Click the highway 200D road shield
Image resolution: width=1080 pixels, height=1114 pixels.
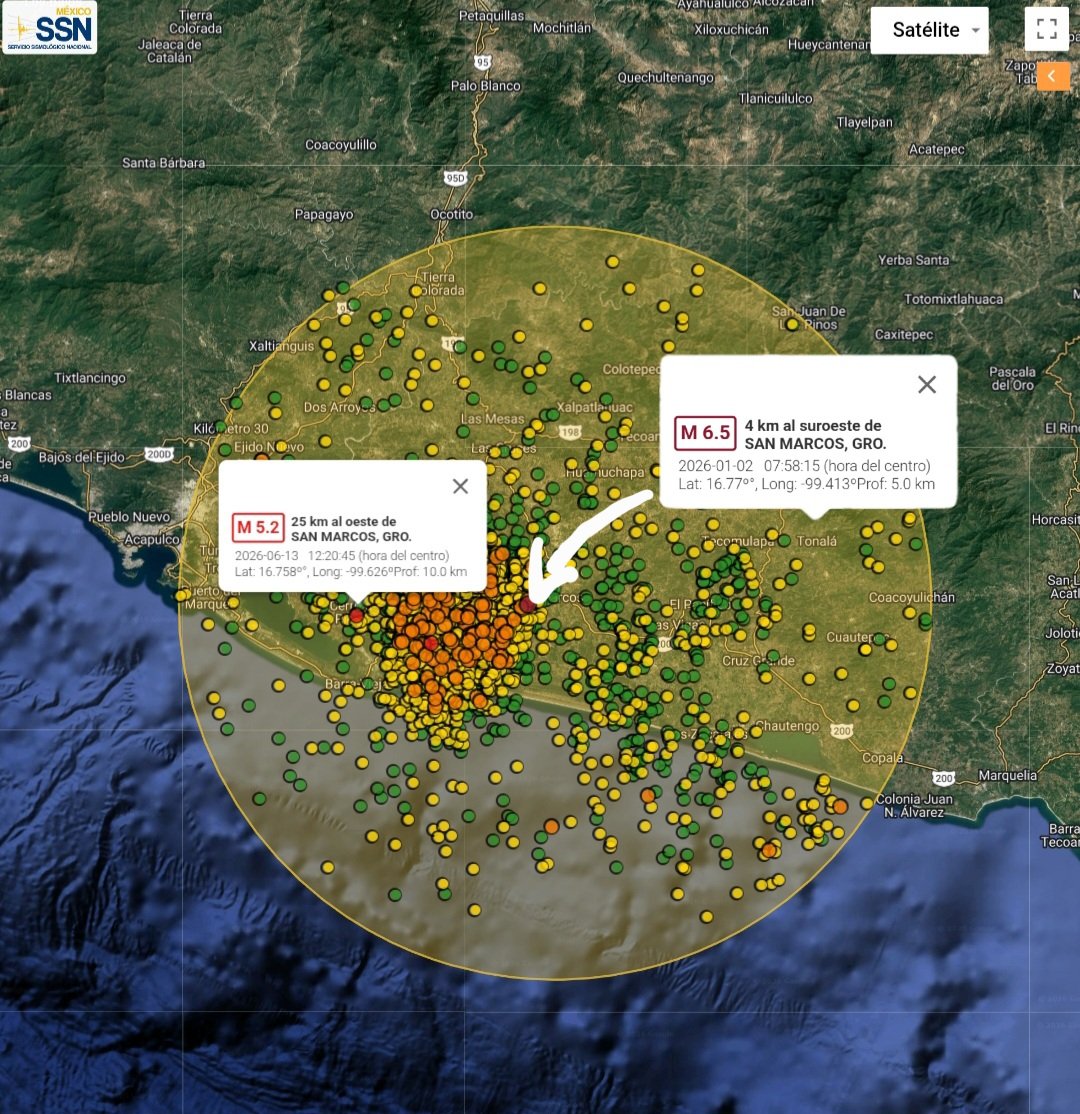pyautogui.click(x=158, y=454)
